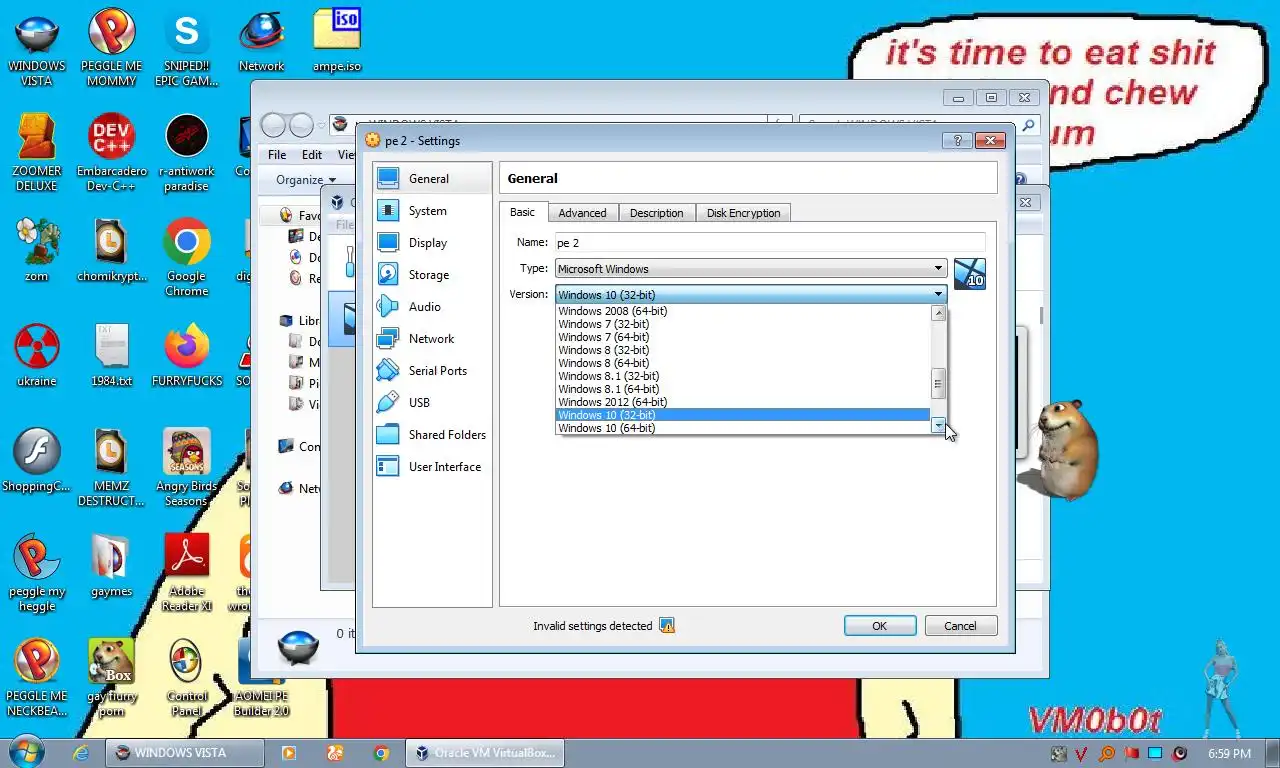This screenshot has height=768, width=1280.
Task: Choose Windows 8.1 (32-bit) from the list
Action: tap(743, 376)
